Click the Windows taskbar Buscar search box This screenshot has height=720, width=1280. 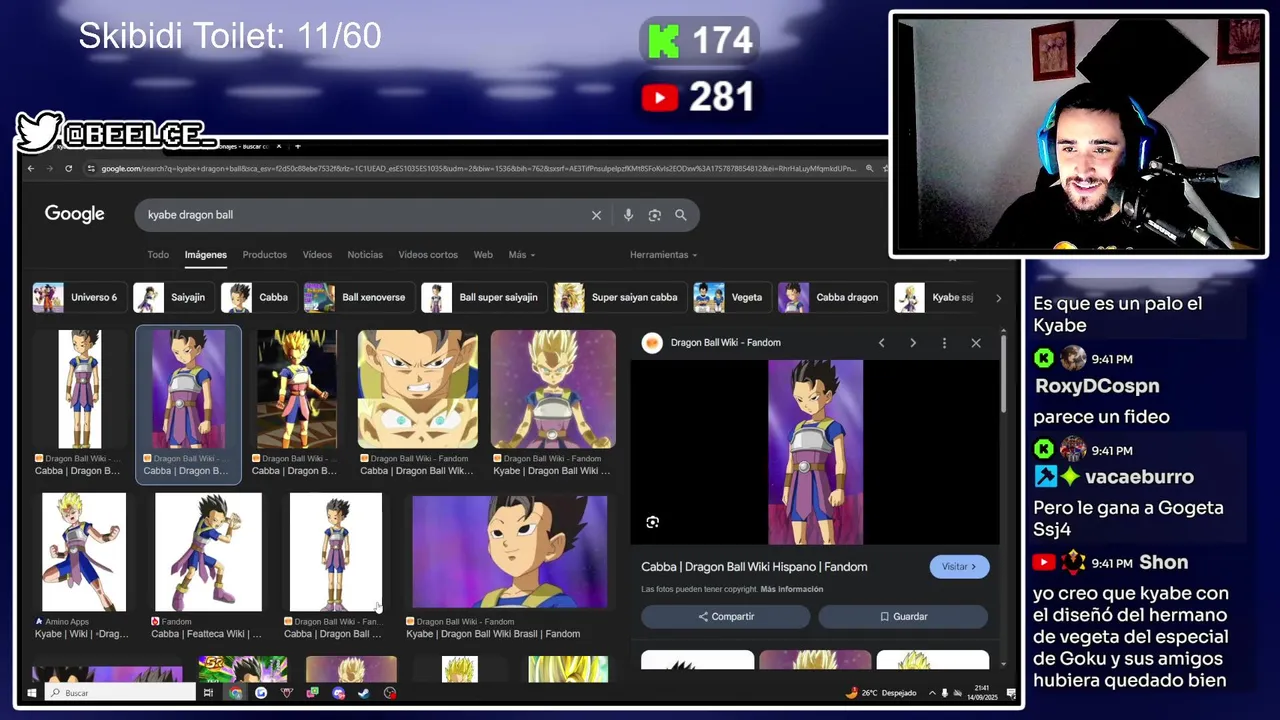[120, 692]
